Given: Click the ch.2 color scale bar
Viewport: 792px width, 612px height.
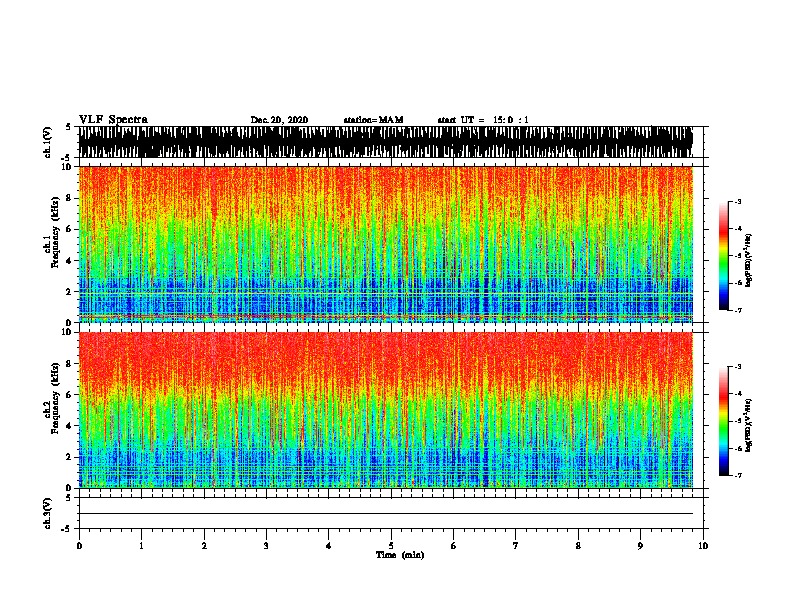Looking at the screenshot, I should coord(724,421).
